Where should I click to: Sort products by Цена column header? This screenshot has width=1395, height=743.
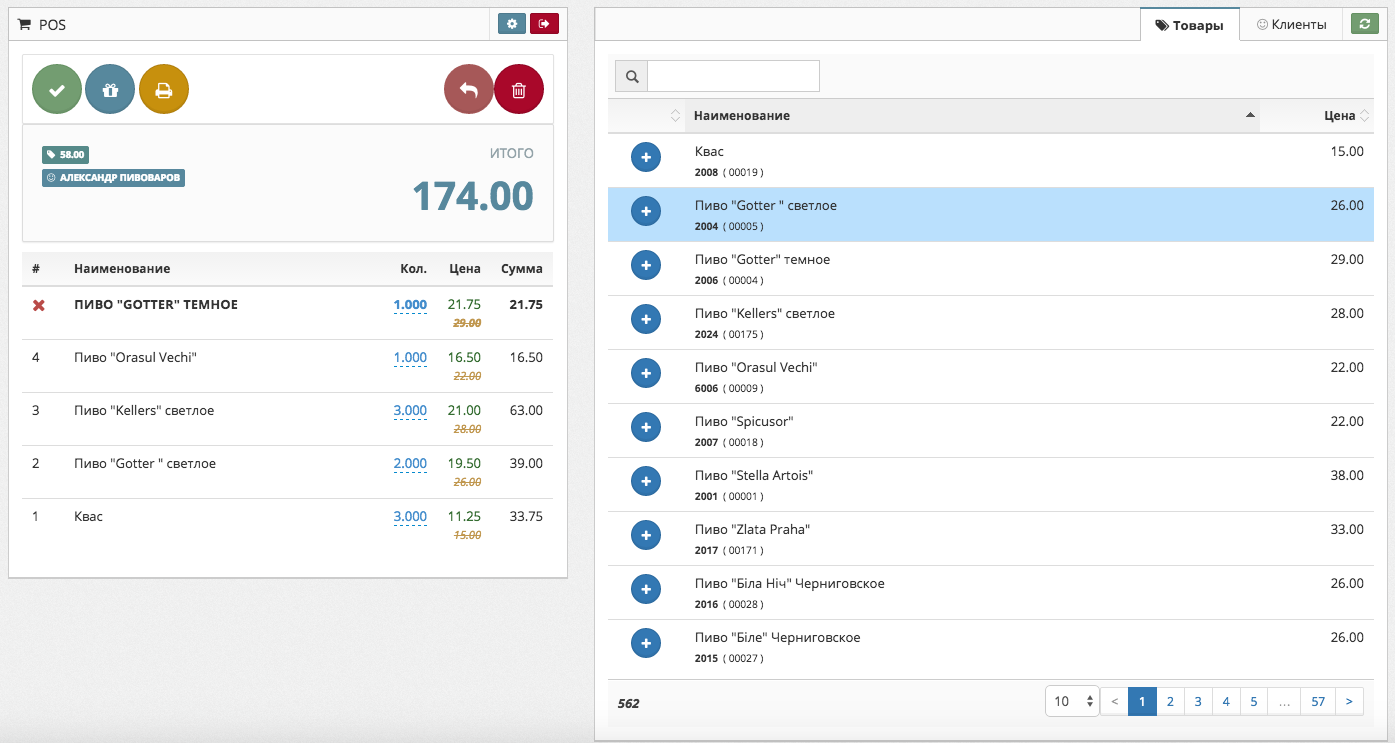coord(1317,116)
